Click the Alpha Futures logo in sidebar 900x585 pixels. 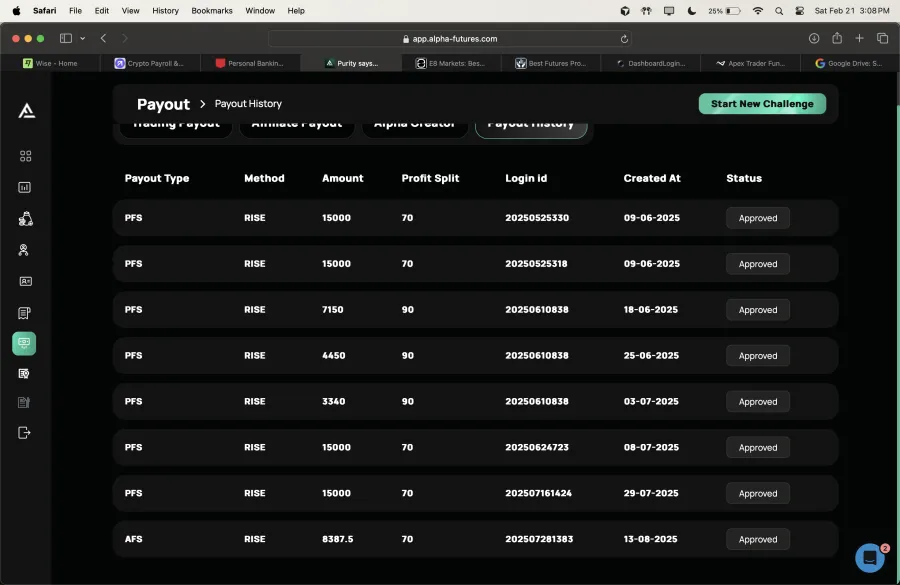26,111
